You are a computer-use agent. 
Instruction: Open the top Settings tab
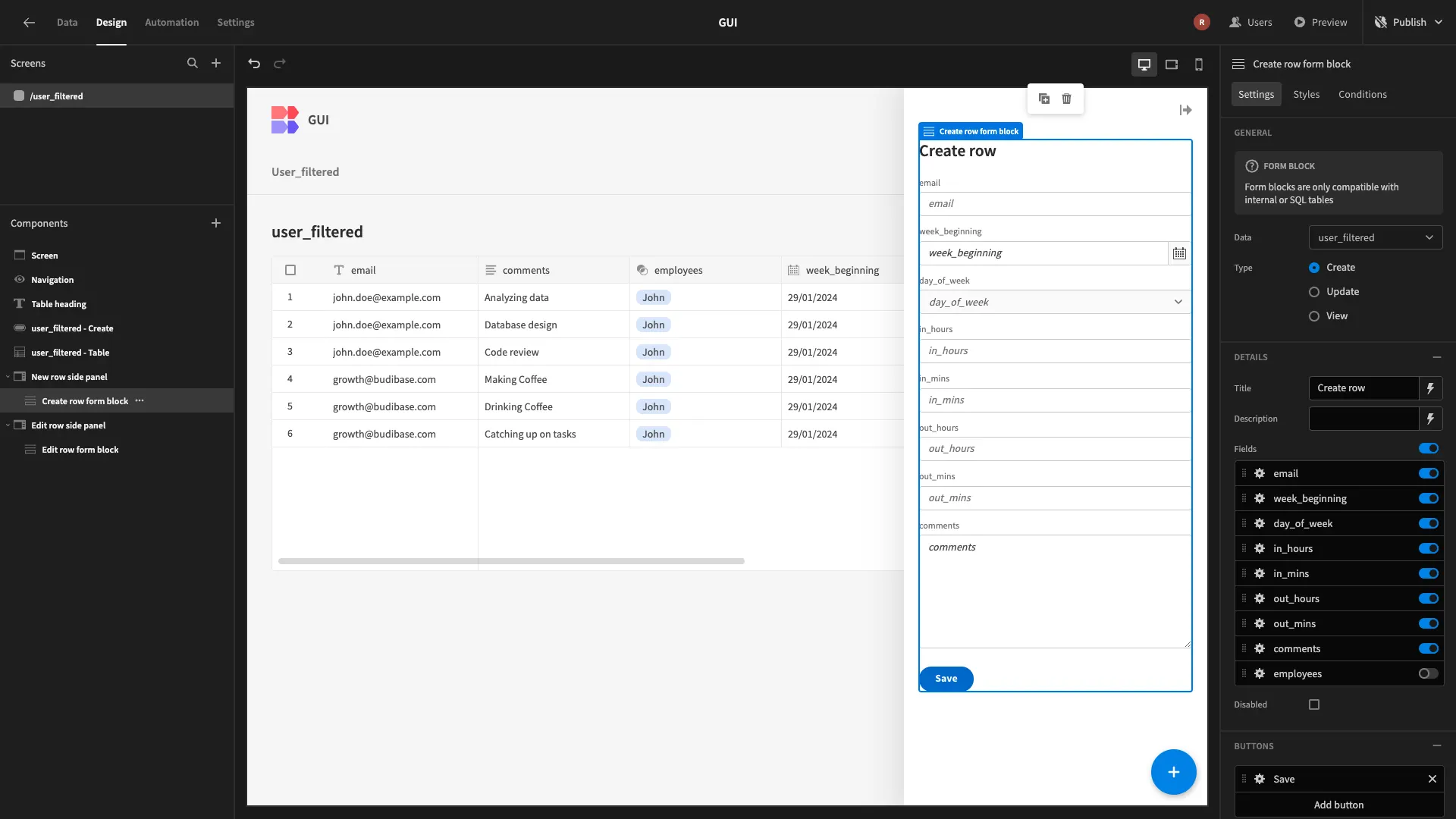click(236, 23)
